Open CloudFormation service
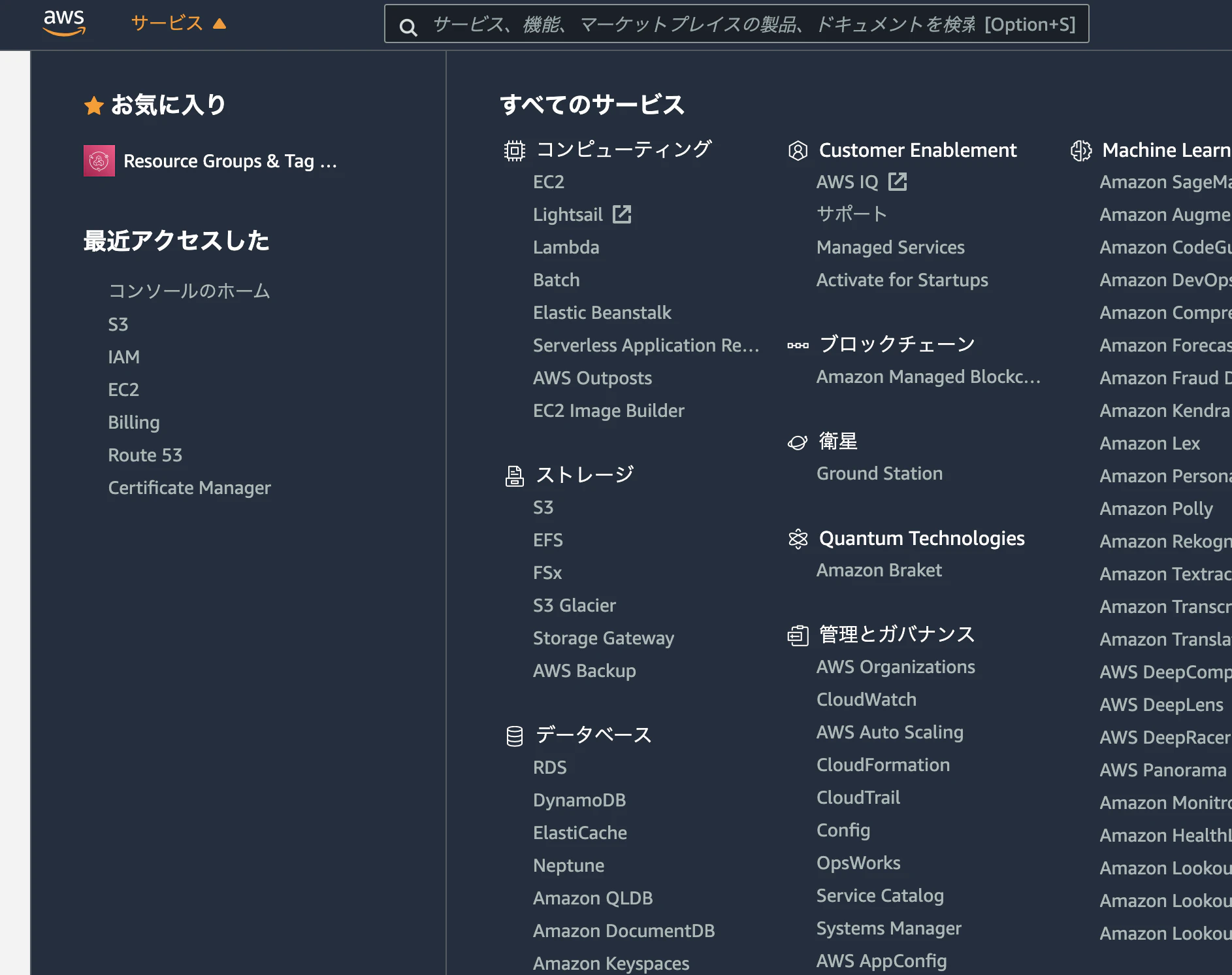This screenshot has height=975, width=1232. (883, 765)
